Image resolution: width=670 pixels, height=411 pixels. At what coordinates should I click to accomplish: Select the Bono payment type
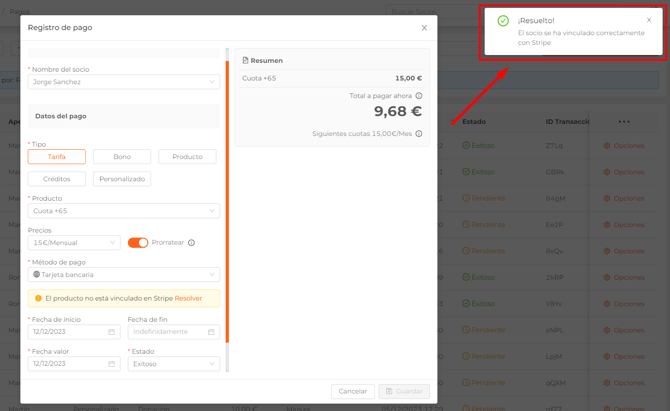[122, 157]
